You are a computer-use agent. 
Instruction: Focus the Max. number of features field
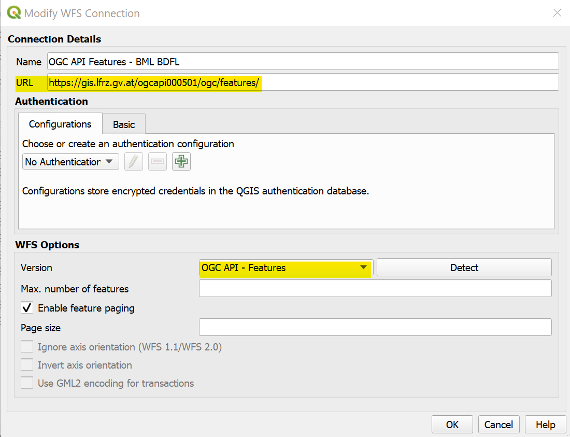[375, 288]
